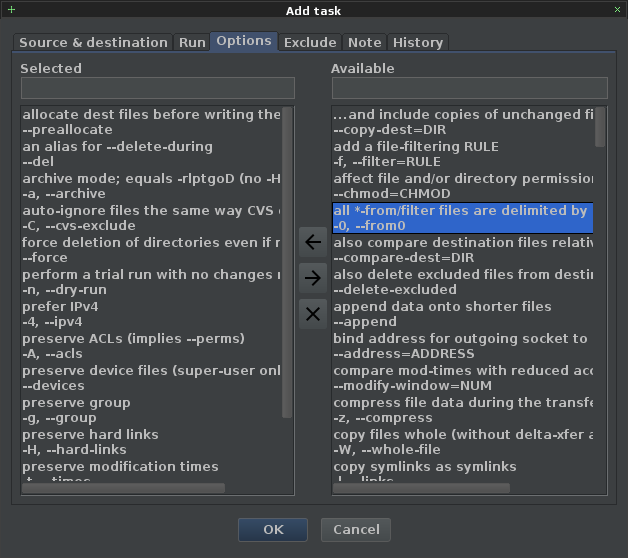Select '--compare-dest=DIR' option
This screenshot has height=558, width=628.
click(463, 250)
